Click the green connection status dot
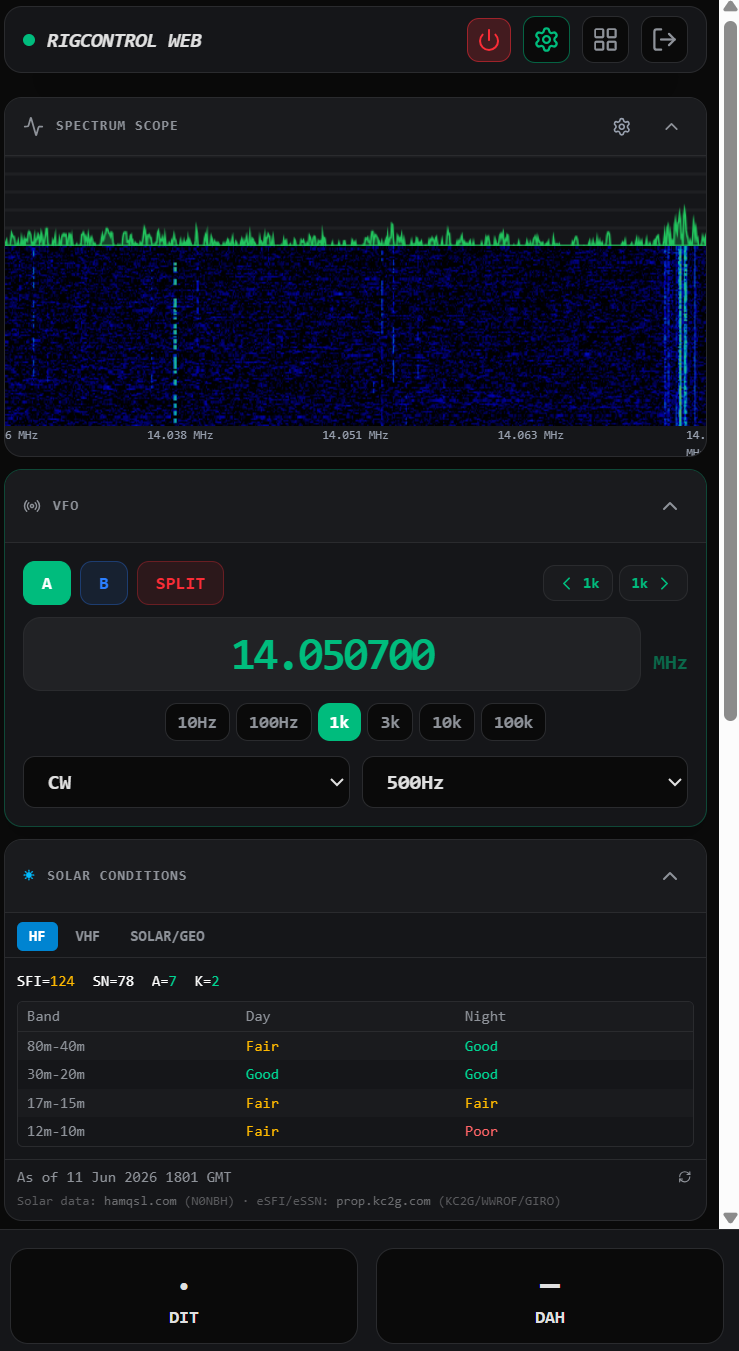 [29, 40]
